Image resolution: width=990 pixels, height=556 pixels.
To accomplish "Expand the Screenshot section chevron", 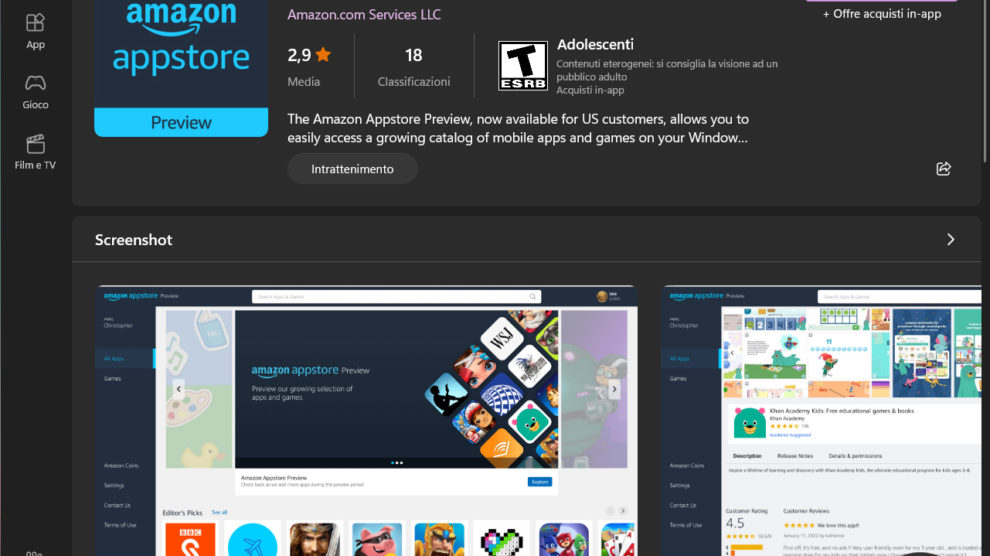I will (x=950, y=240).
